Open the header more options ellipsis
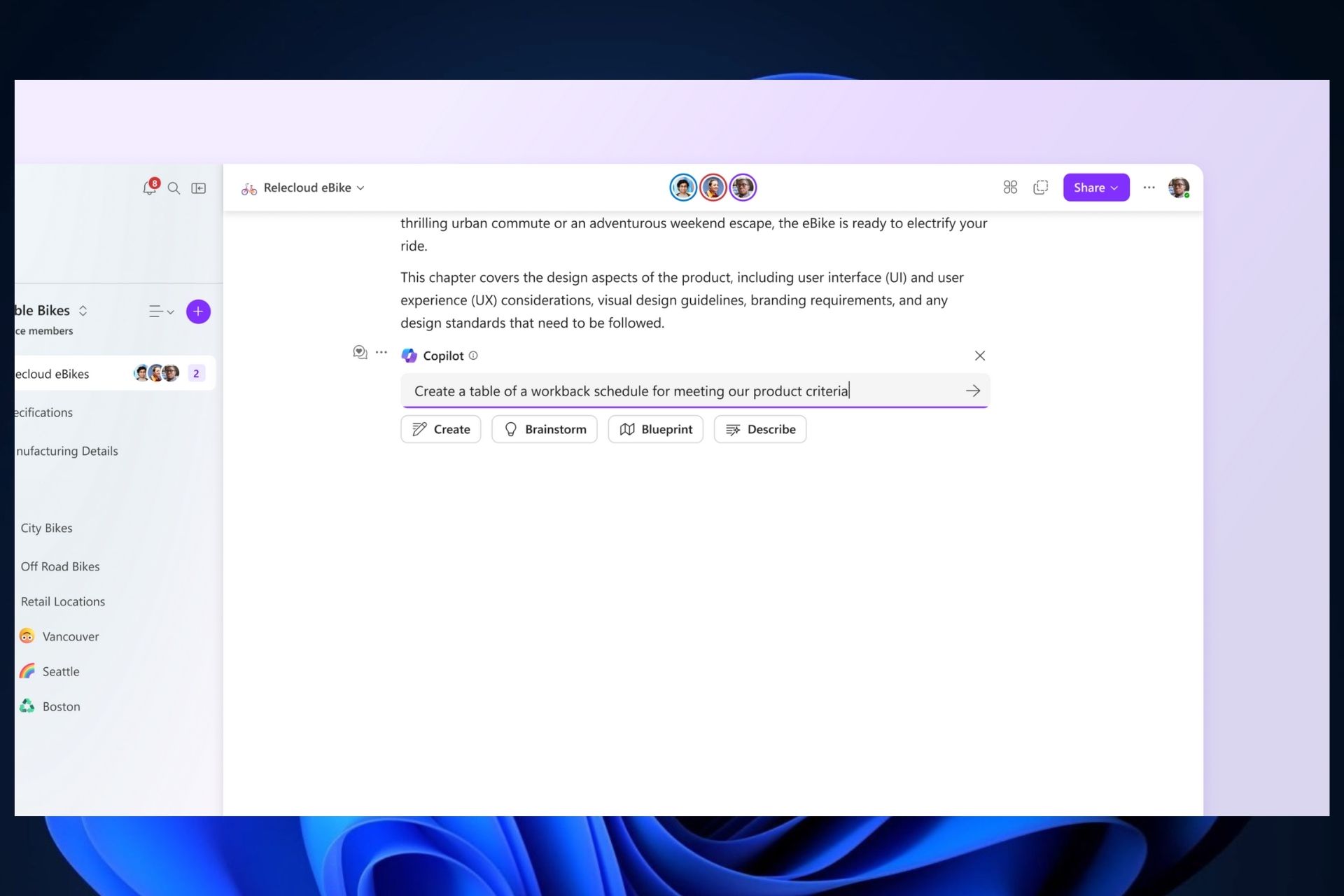 point(1149,188)
